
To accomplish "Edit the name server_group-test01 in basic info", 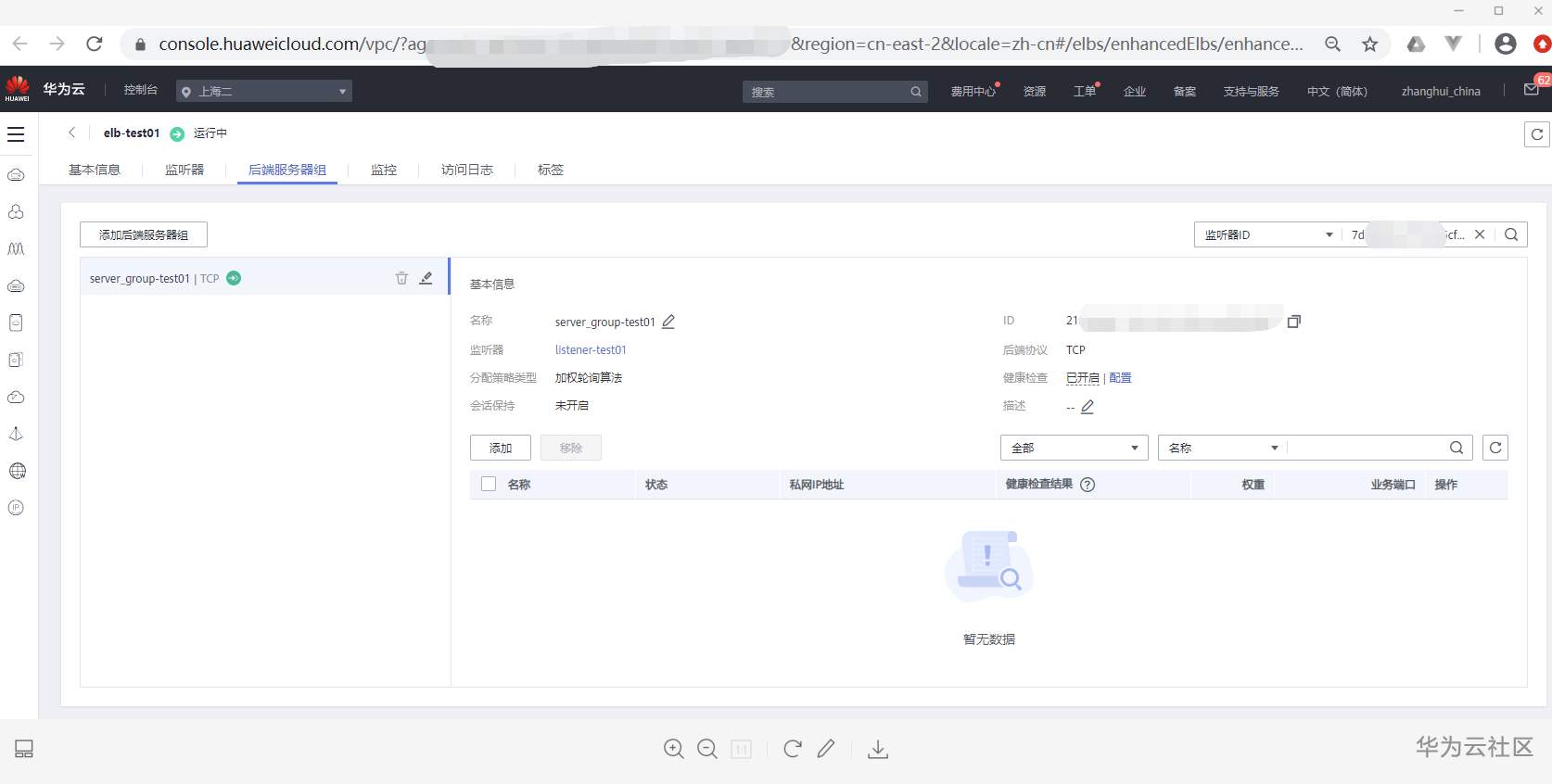I will pos(668,322).
